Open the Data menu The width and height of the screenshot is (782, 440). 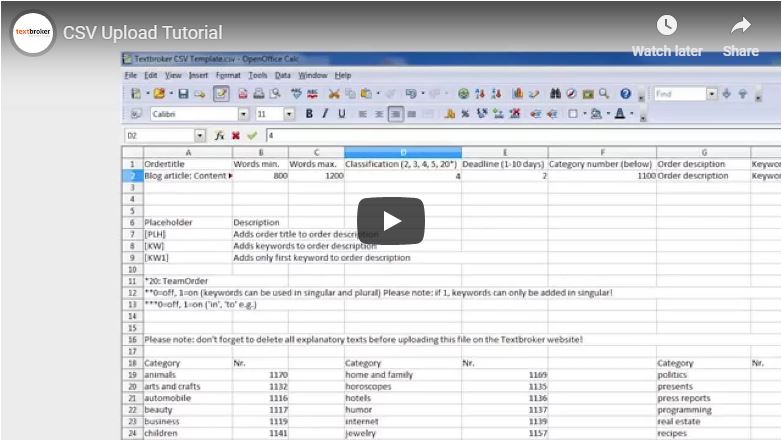283,75
